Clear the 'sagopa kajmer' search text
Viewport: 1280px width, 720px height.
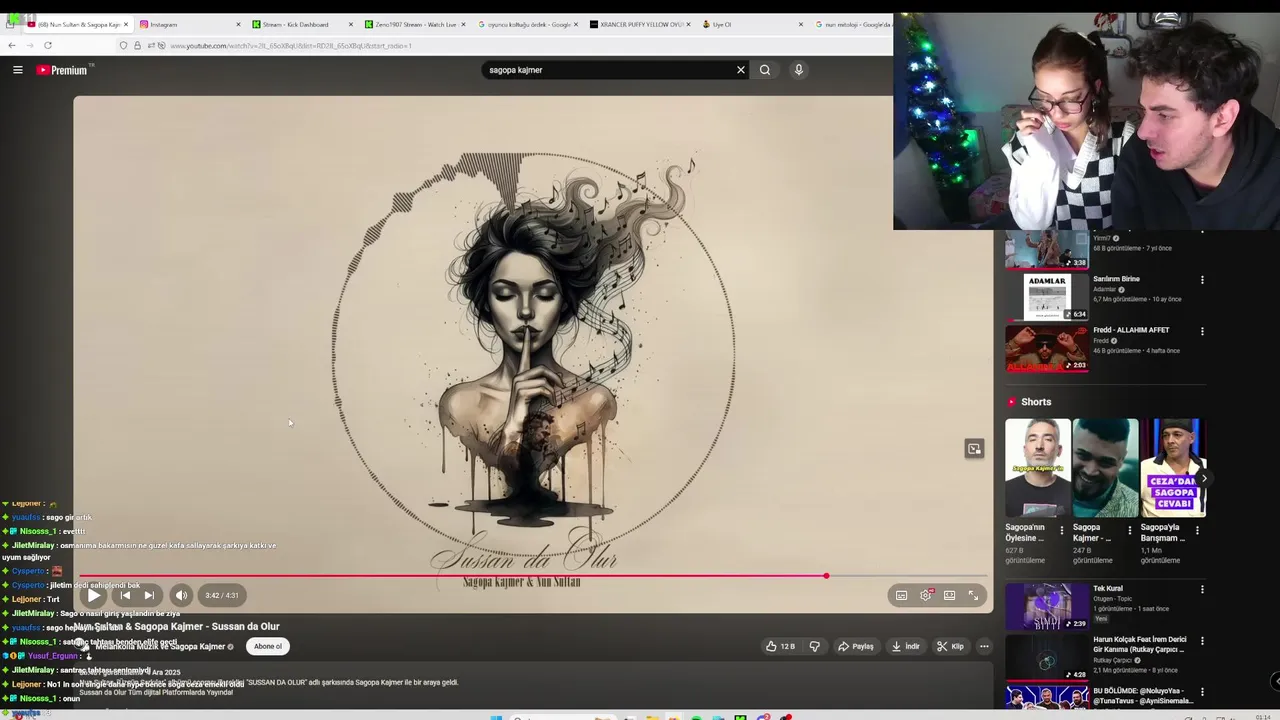(x=741, y=70)
